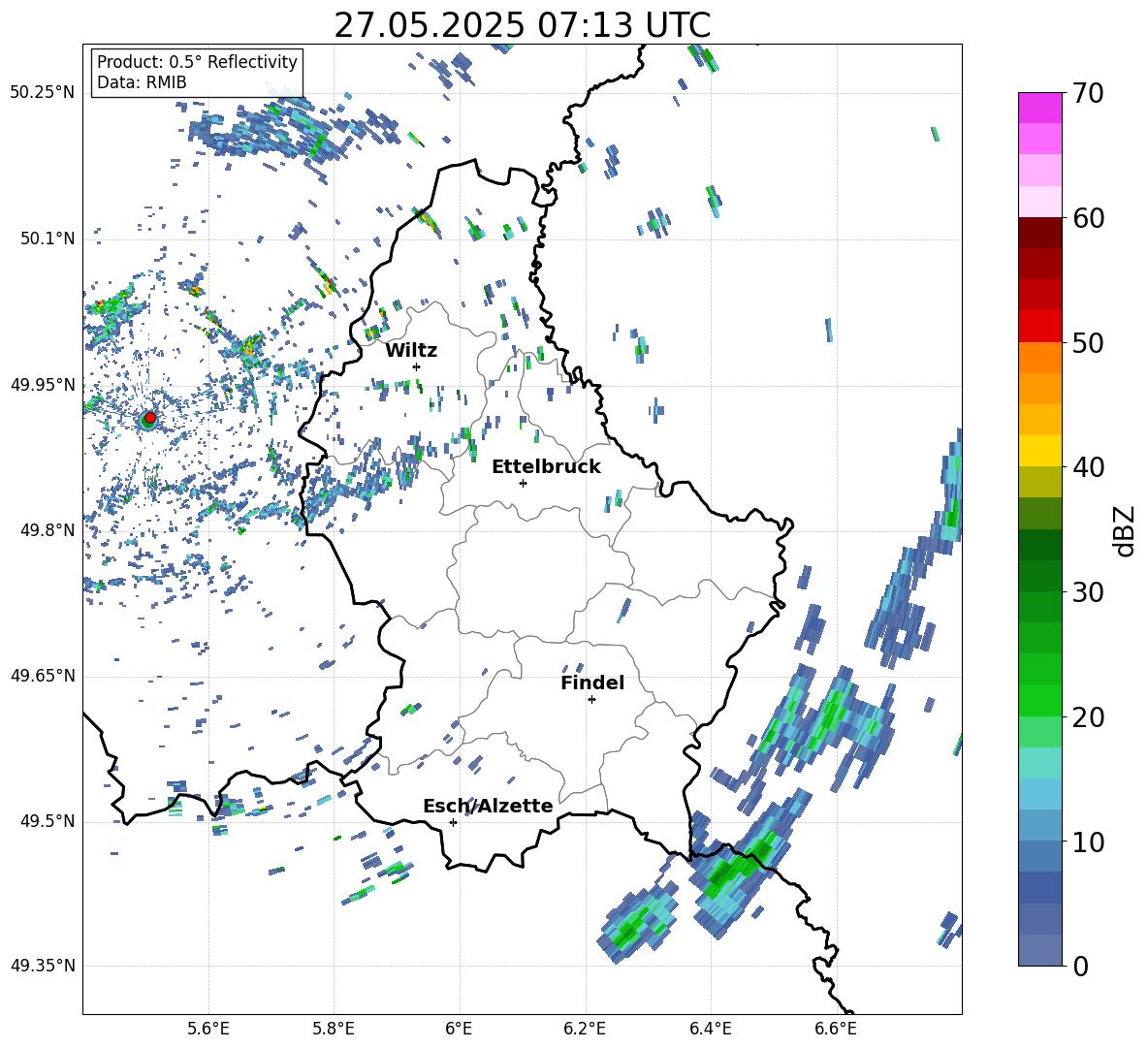Click the Esch/Alzette station cross marker
Image resolution: width=1148 pixels, height=1048 pixels.
point(453,822)
